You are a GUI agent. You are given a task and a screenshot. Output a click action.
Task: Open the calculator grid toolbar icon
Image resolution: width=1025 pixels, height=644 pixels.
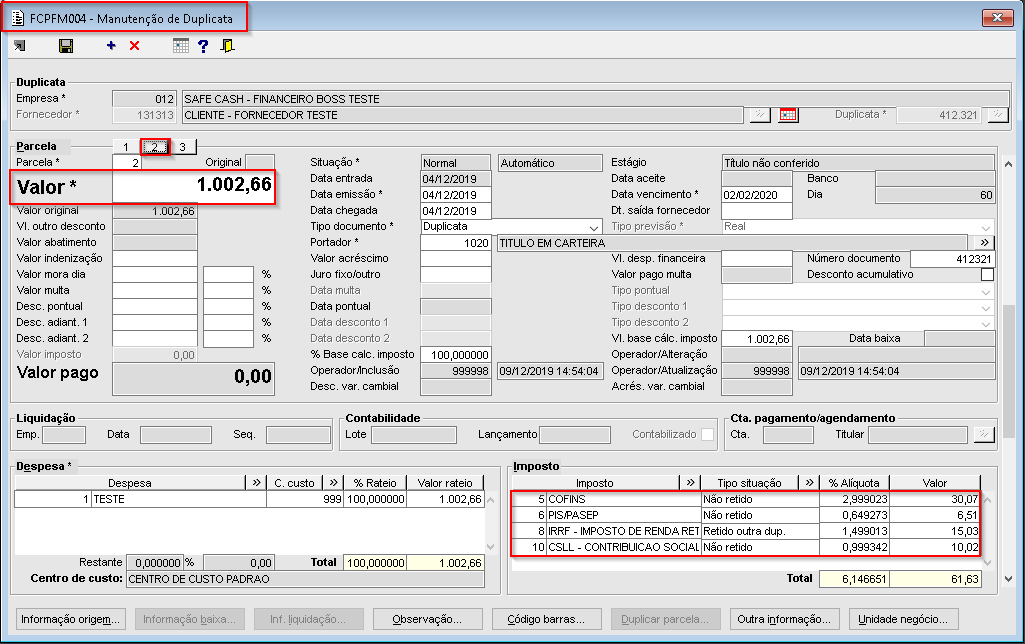tap(180, 46)
